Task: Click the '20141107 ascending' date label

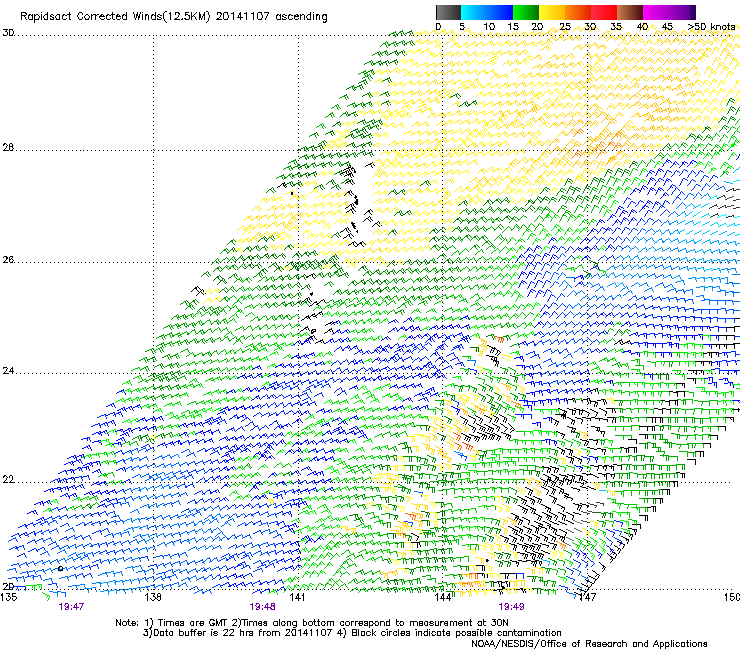Action: (271, 17)
